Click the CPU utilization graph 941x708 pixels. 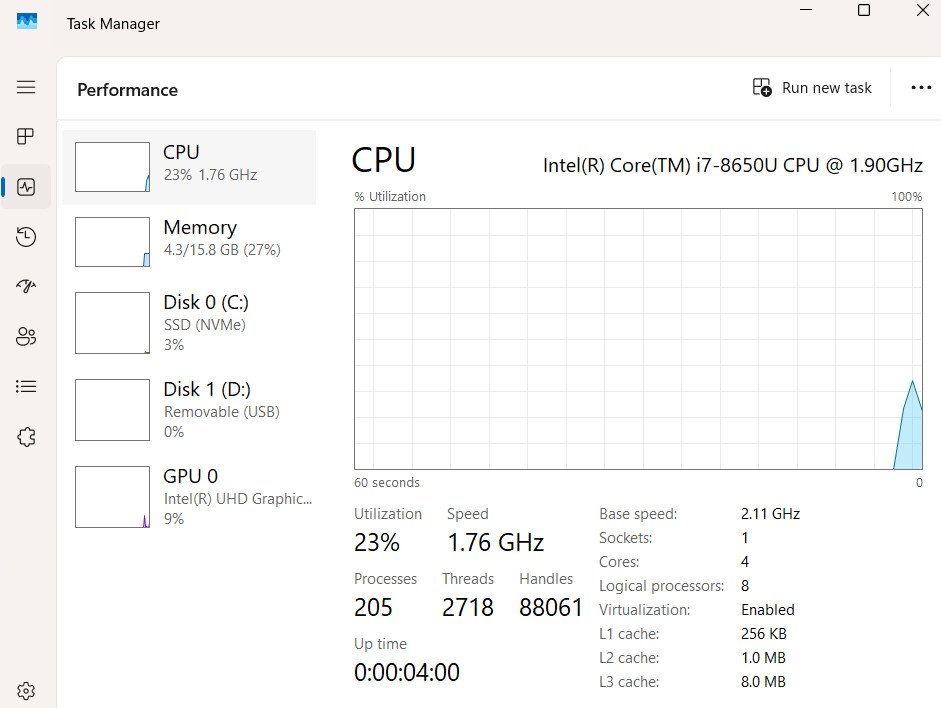[638, 339]
